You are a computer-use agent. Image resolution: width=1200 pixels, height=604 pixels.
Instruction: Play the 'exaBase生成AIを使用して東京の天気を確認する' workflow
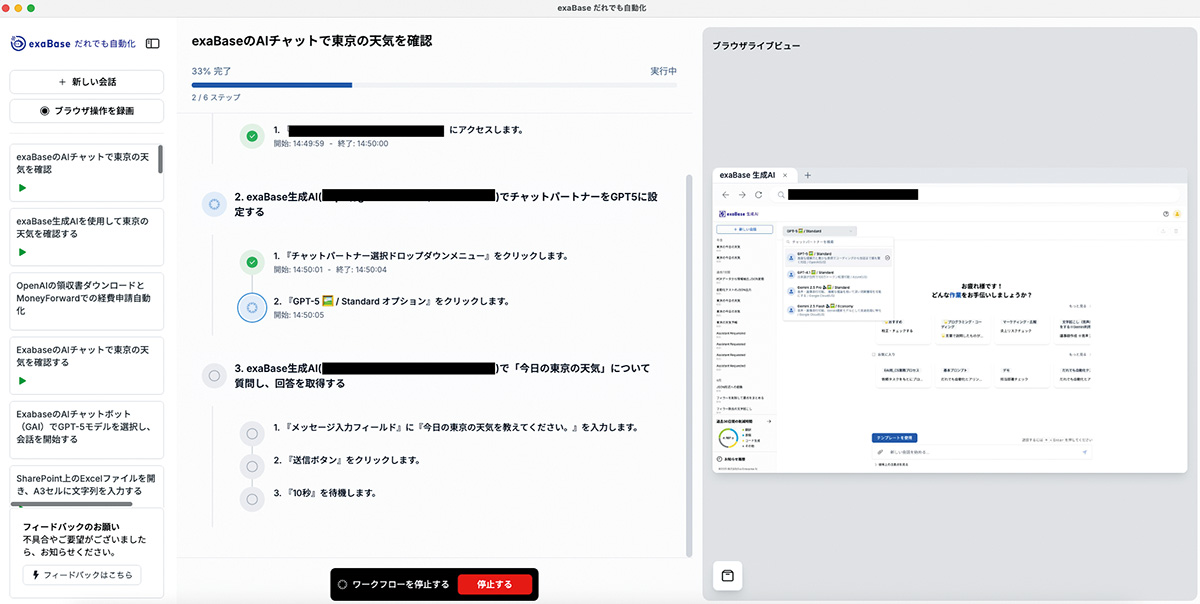coord(22,252)
